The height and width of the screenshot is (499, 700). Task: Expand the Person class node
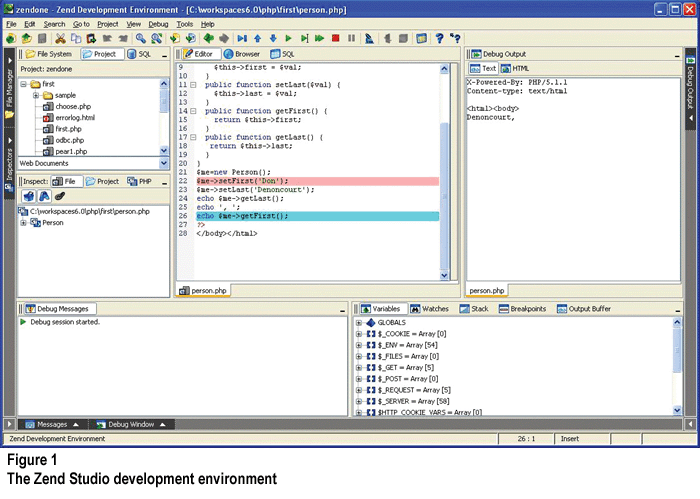23,223
